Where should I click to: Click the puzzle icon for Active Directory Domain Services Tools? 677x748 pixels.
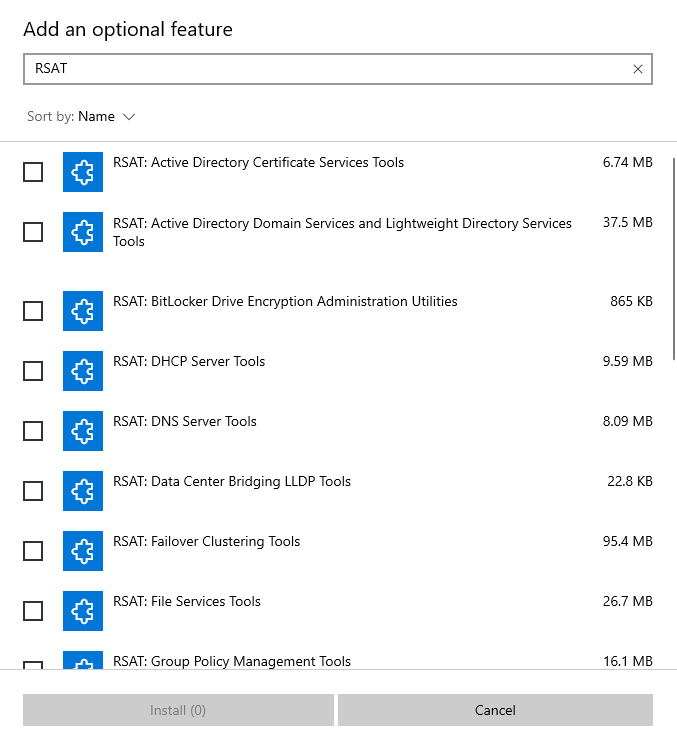(83, 232)
